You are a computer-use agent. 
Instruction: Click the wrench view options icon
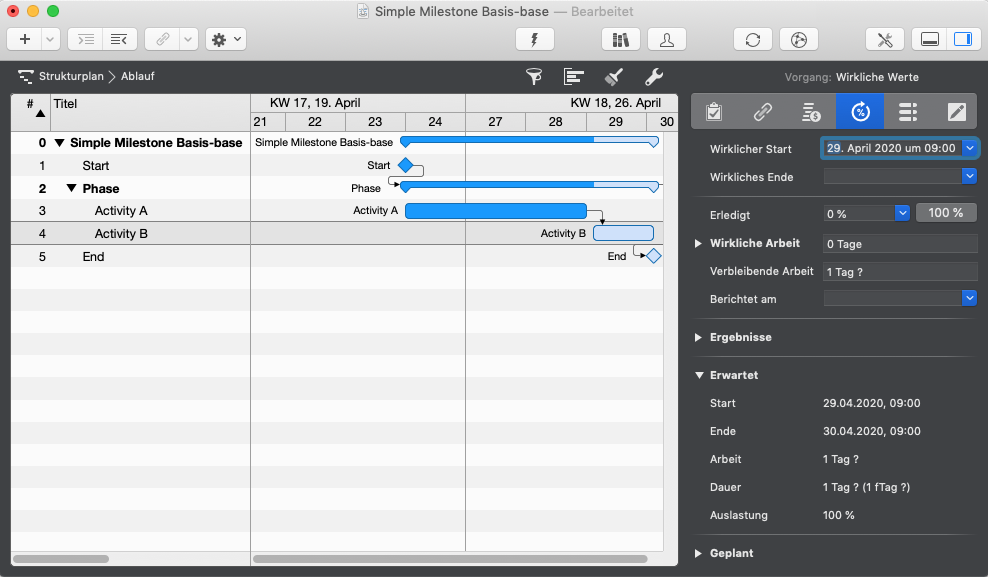[x=654, y=77]
